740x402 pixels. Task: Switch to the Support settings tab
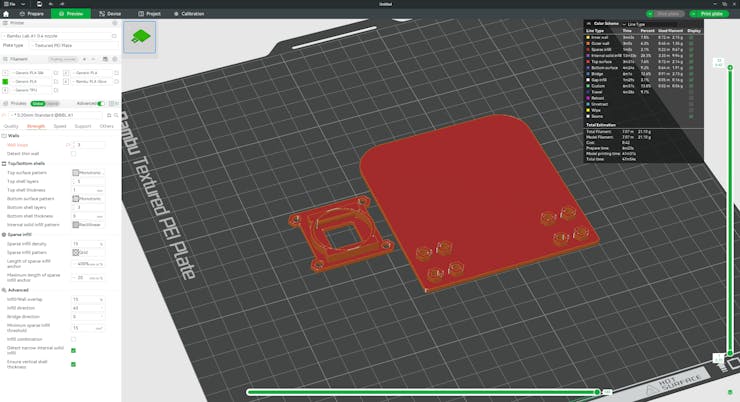83,127
